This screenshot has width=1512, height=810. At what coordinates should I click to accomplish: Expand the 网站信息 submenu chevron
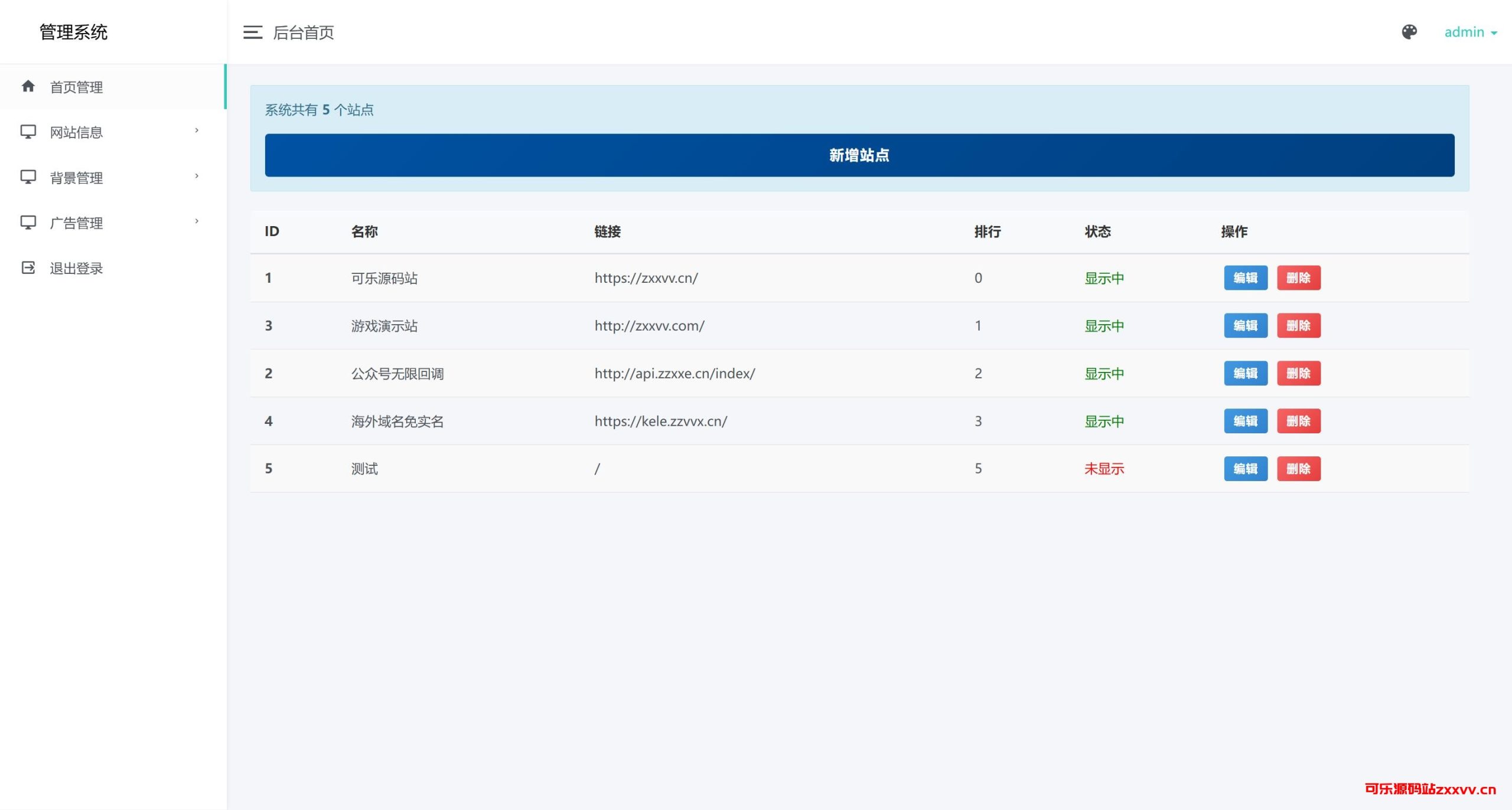197,130
